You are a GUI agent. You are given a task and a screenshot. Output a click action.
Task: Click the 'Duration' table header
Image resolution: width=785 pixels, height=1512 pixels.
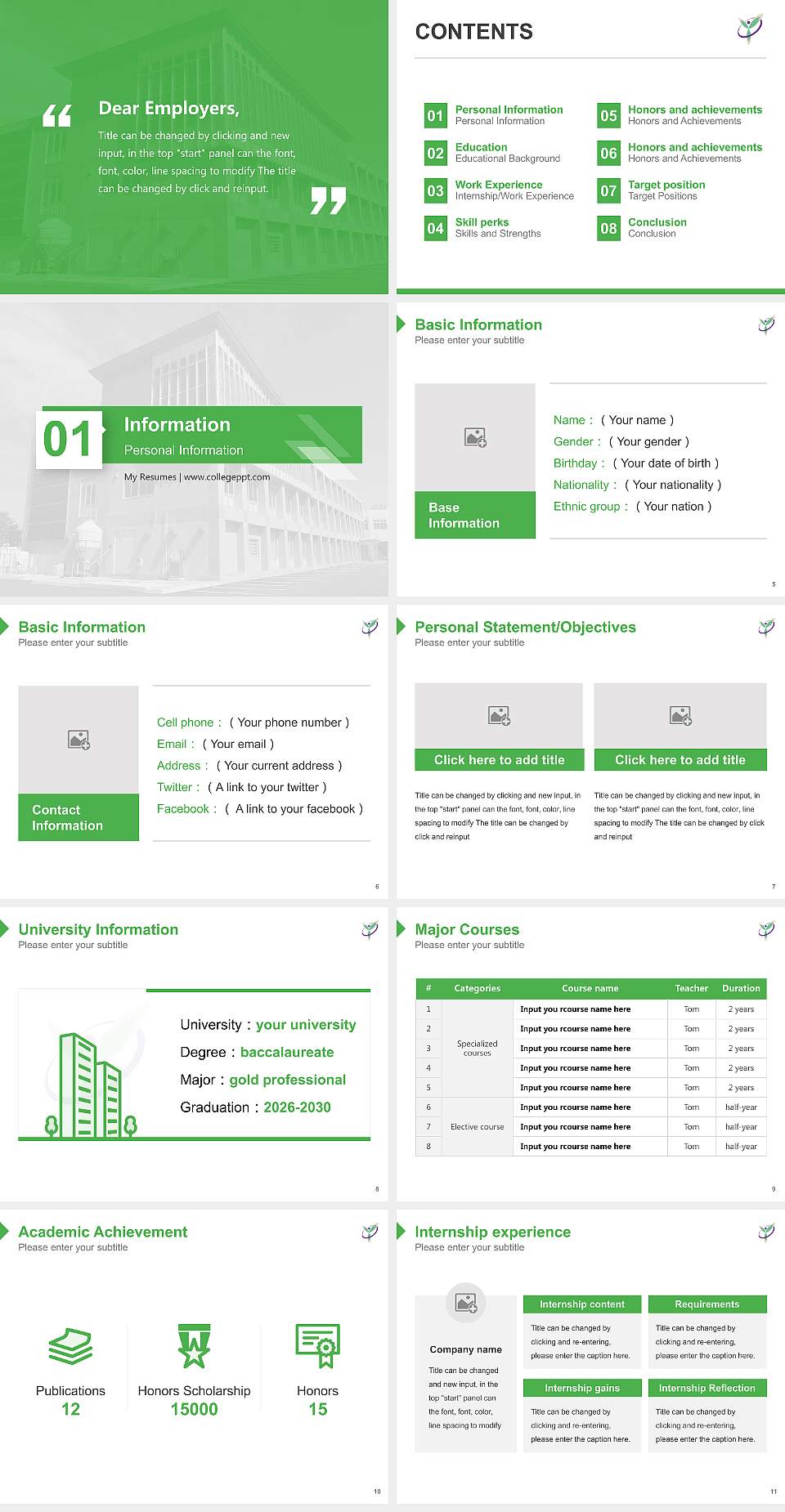pyautogui.click(x=741, y=988)
